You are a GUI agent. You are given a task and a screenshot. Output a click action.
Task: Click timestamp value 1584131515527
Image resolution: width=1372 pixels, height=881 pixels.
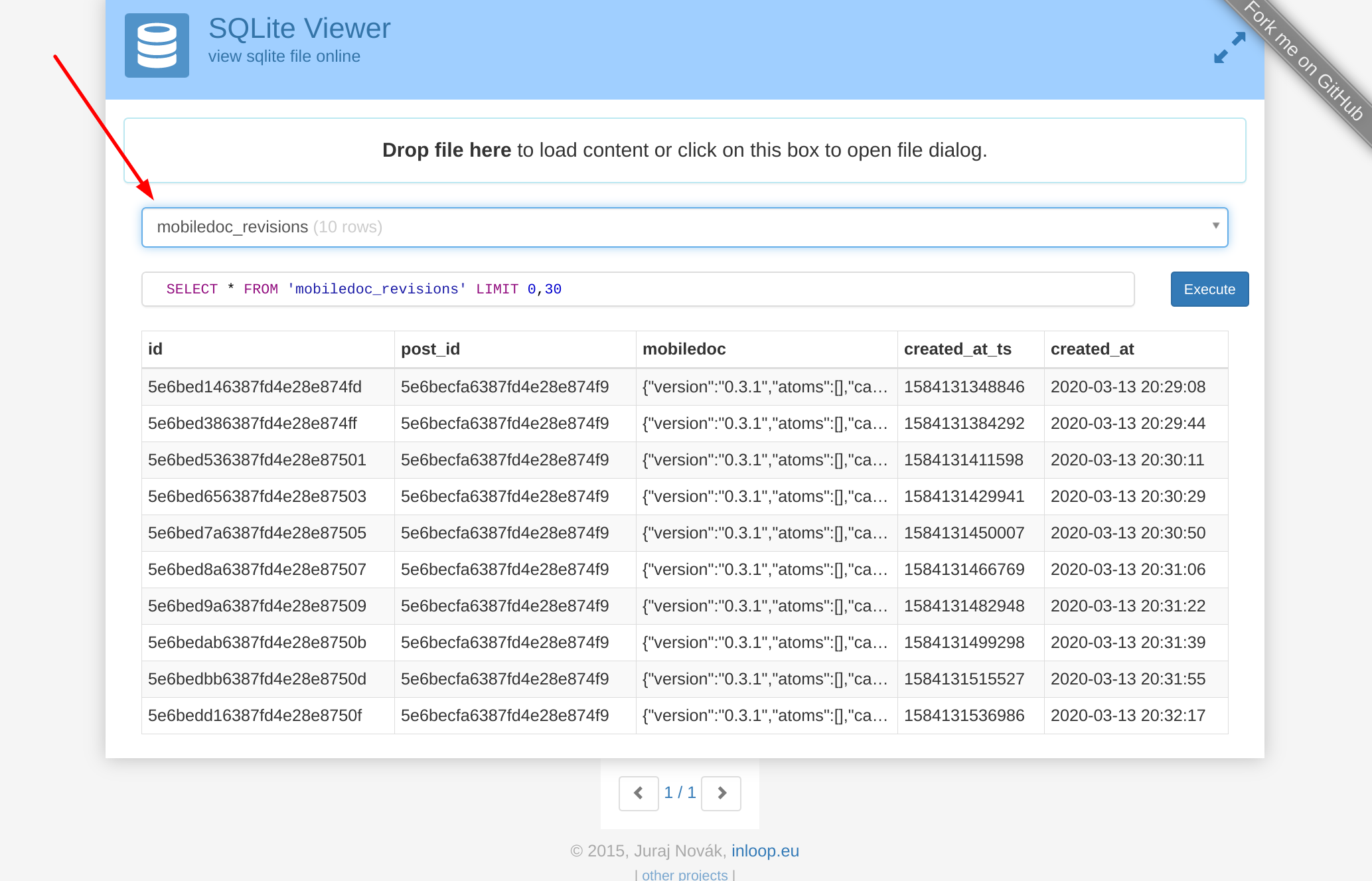point(970,679)
